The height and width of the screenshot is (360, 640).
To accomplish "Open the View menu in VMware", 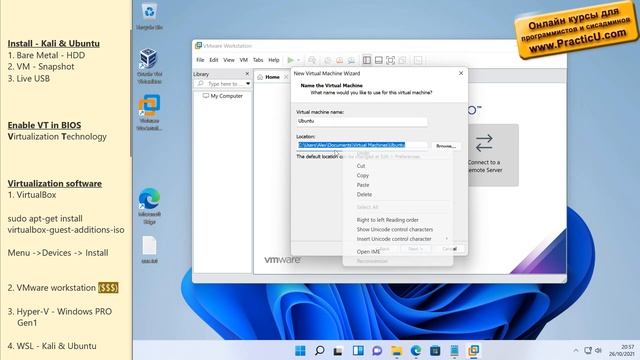I will [x=229, y=60].
